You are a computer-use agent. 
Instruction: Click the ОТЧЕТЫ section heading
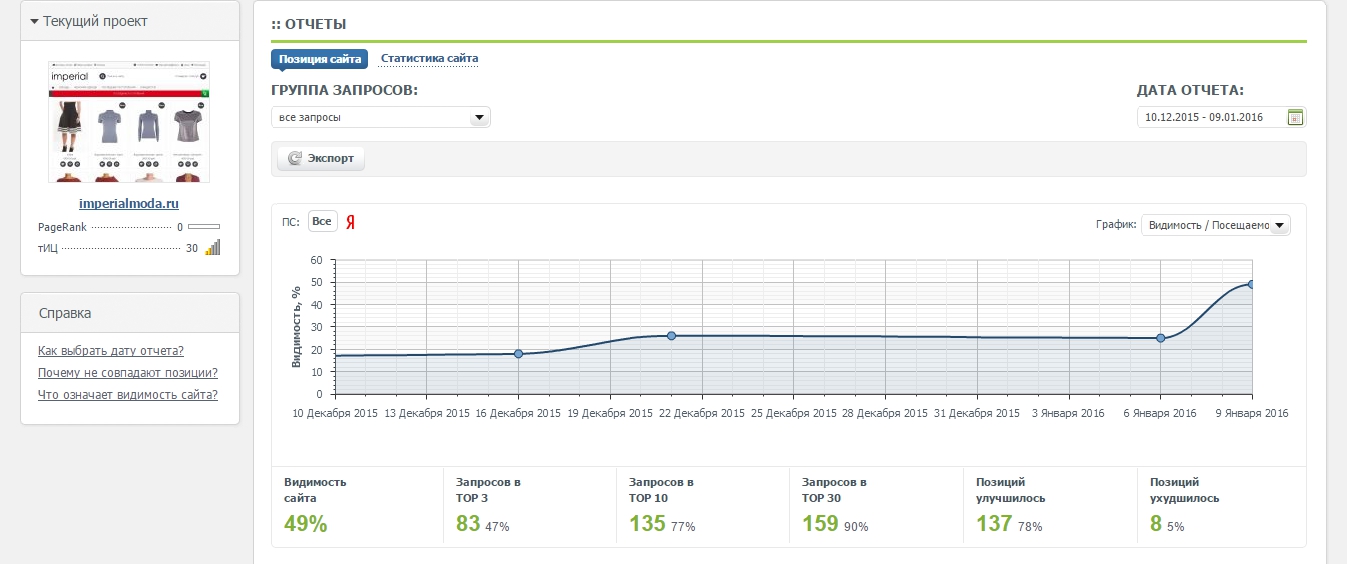coord(309,23)
